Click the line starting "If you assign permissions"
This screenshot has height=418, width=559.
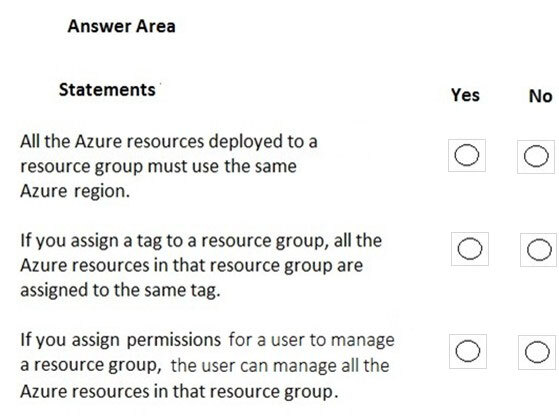coord(207,340)
